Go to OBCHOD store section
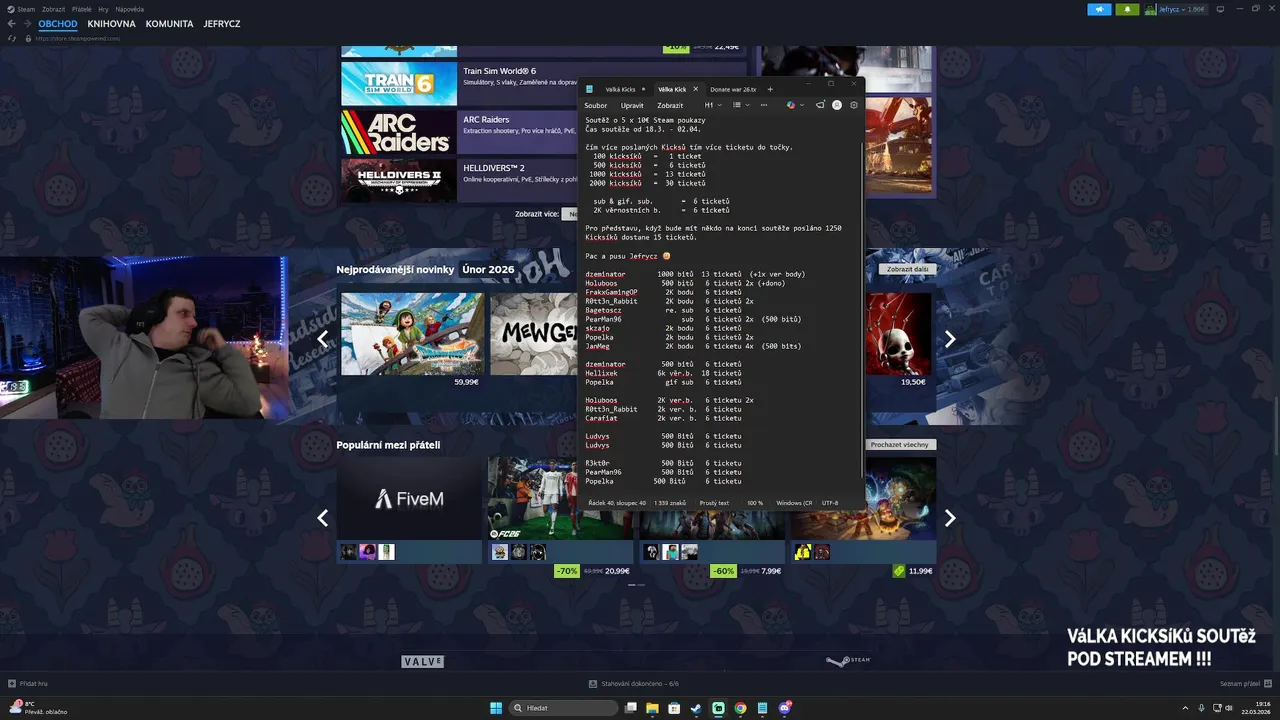The image size is (1280, 720). (x=58, y=23)
